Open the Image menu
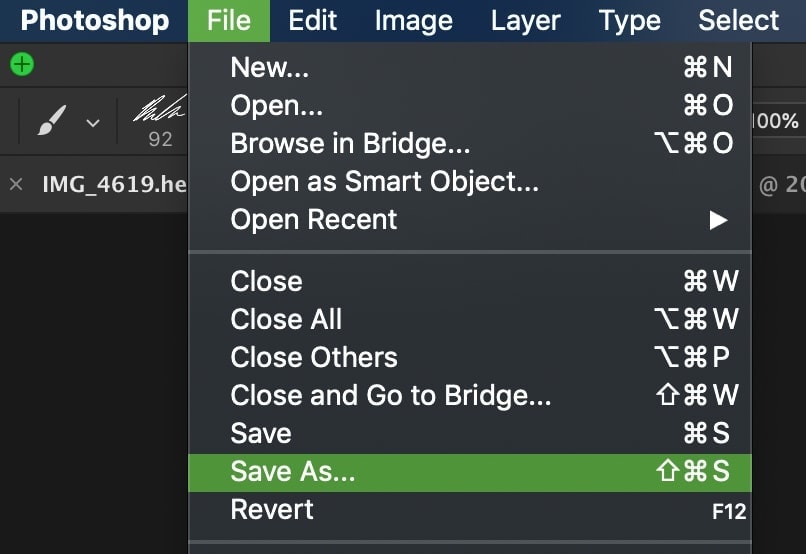 point(414,21)
